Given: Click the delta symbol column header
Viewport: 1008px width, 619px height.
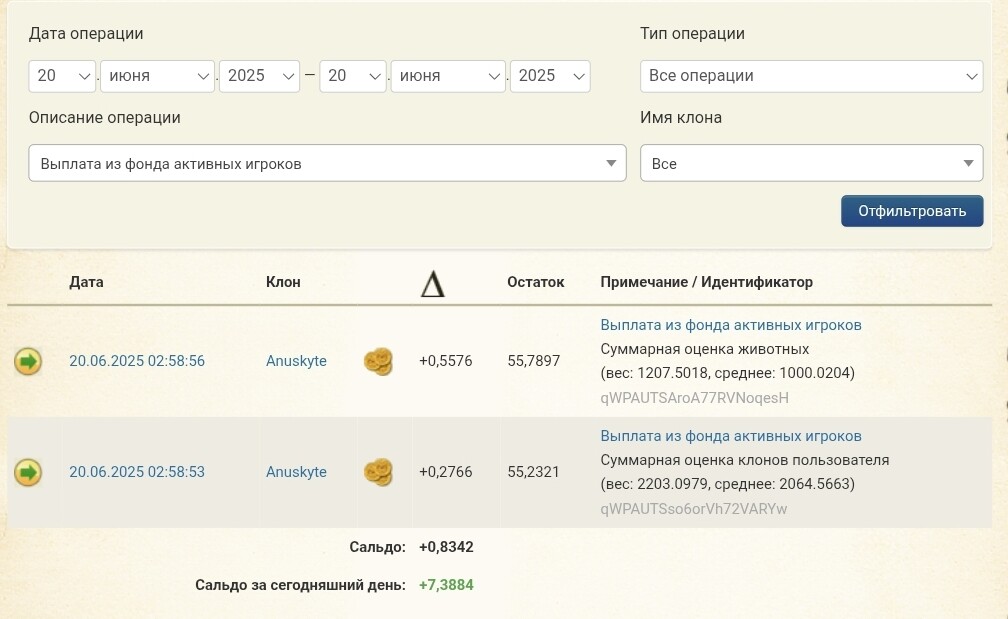Looking at the screenshot, I should (x=432, y=284).
